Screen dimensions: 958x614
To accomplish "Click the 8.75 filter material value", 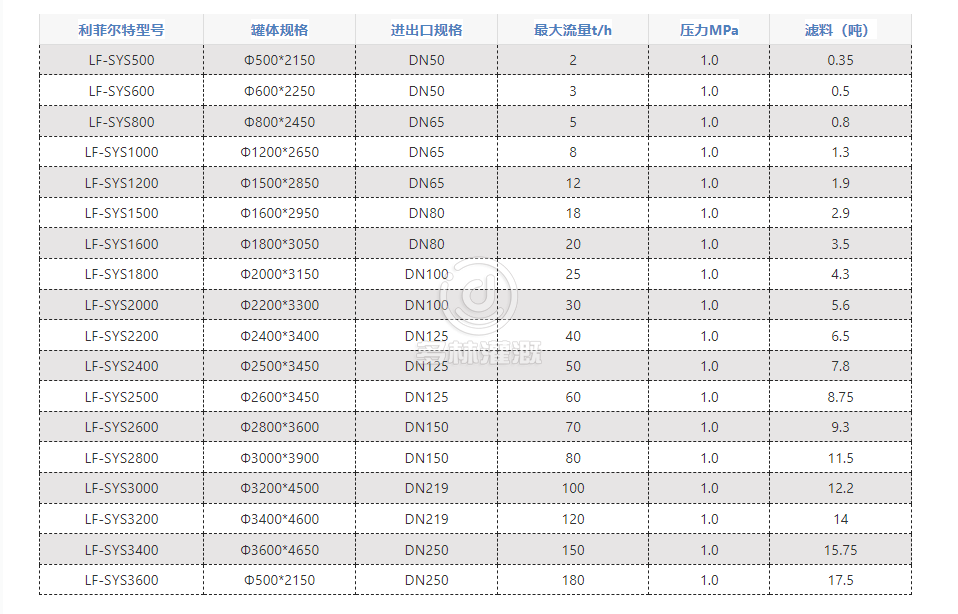I will 840,397.
